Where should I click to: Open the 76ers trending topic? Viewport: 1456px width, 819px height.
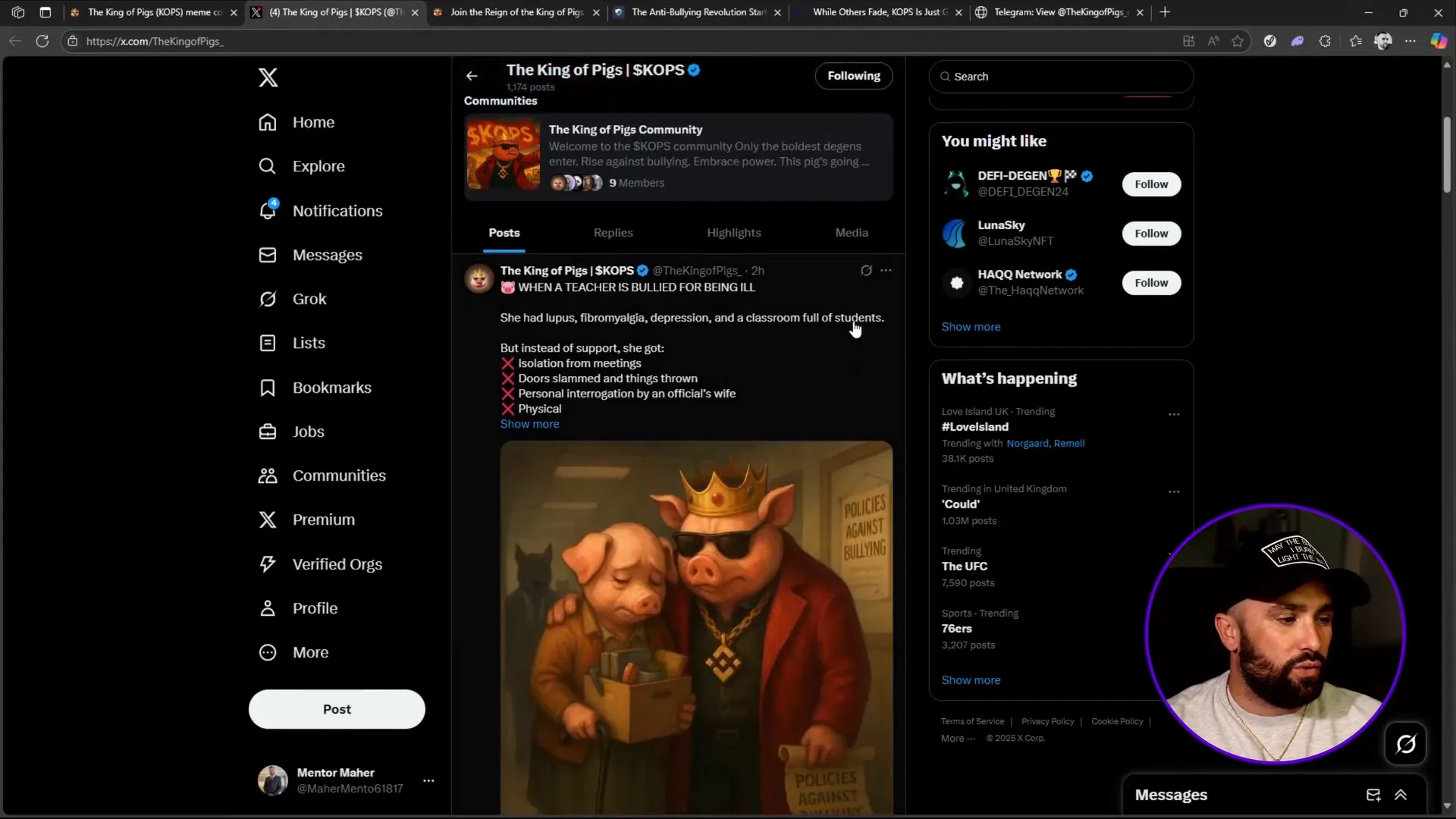pyautogui.click(x=956, y=629)
